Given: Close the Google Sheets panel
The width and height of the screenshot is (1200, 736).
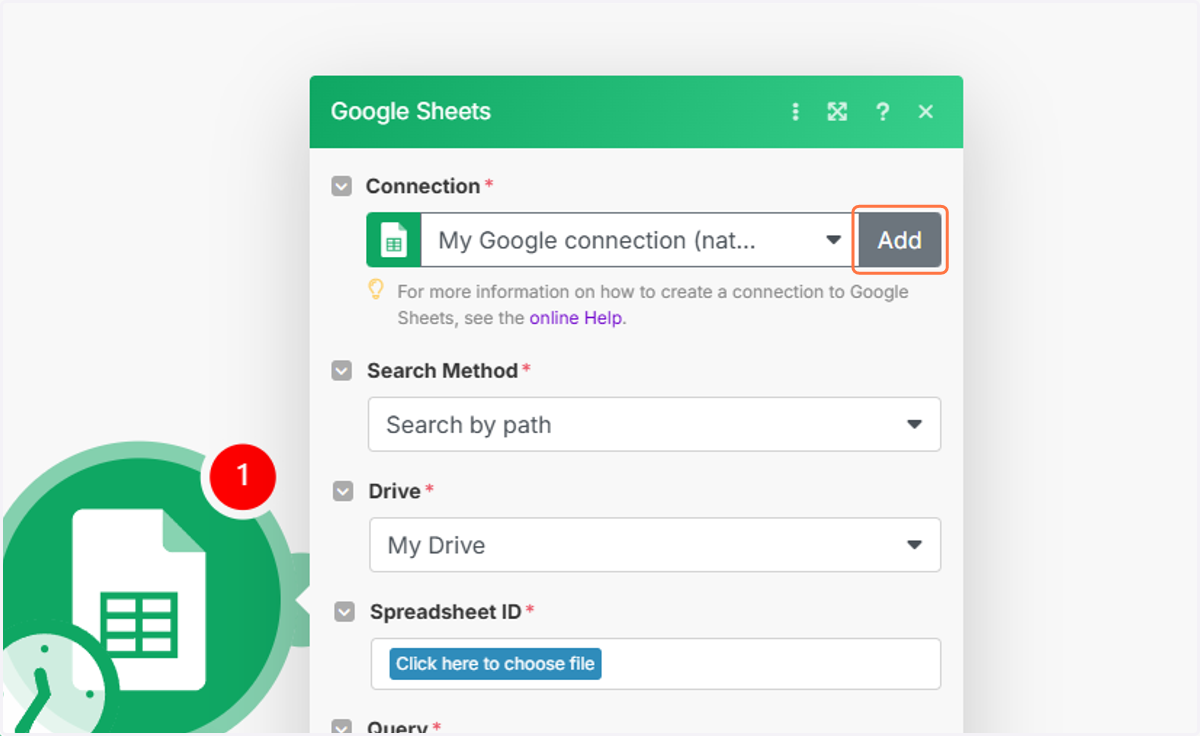Looking at the screenshot, I should [x=926, y=112].
